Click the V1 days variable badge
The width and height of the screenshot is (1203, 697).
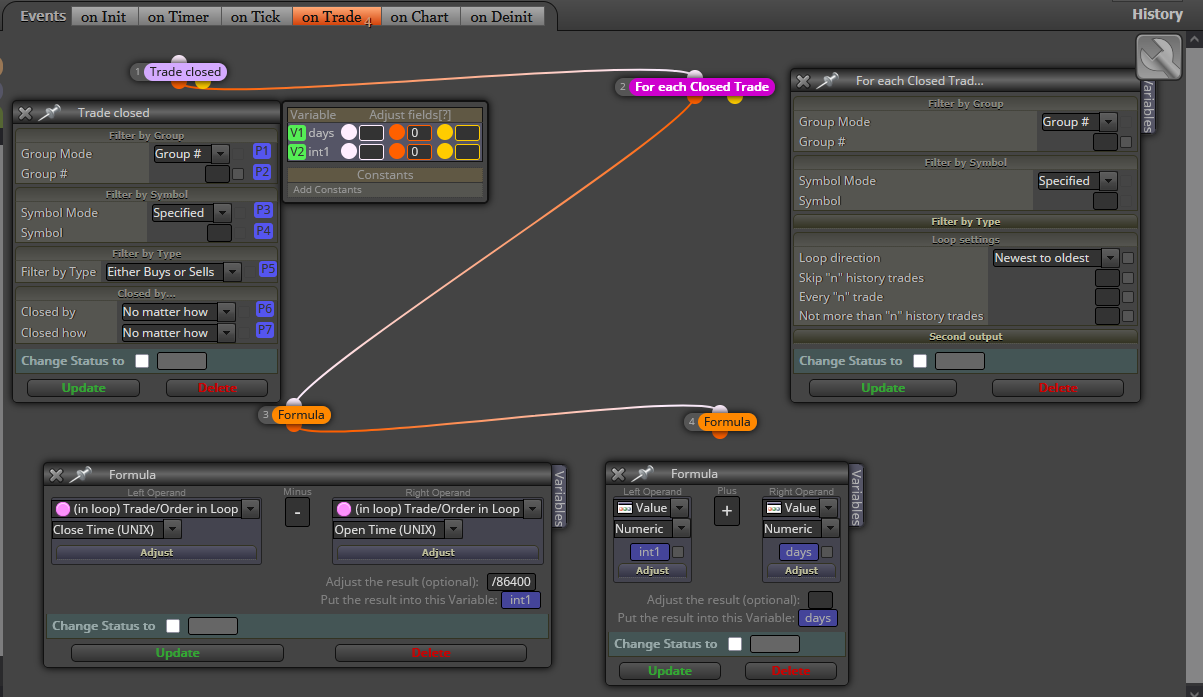click(297, 133)
